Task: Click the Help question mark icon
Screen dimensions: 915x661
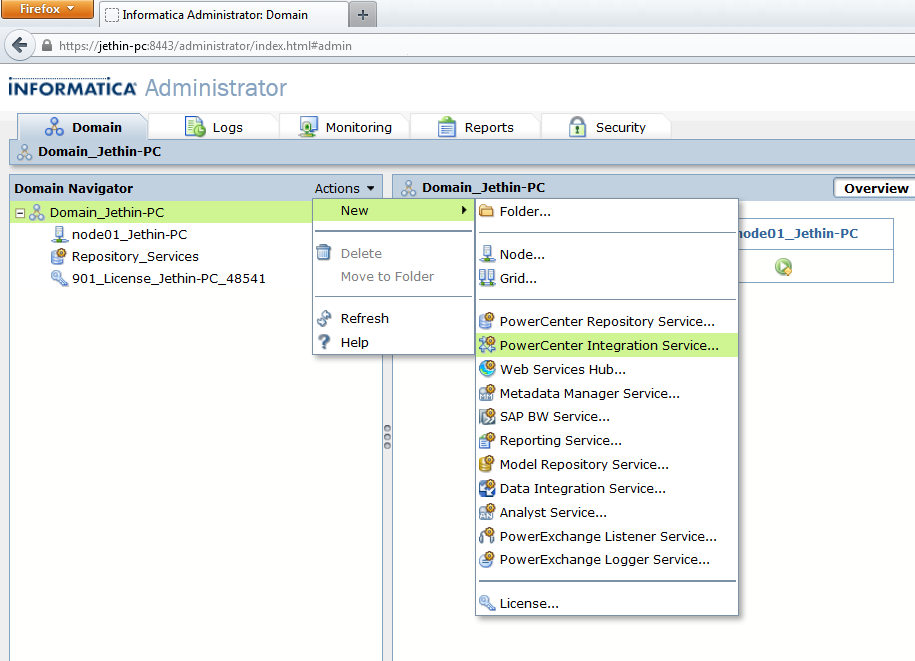Action: (x=324, y=342)
